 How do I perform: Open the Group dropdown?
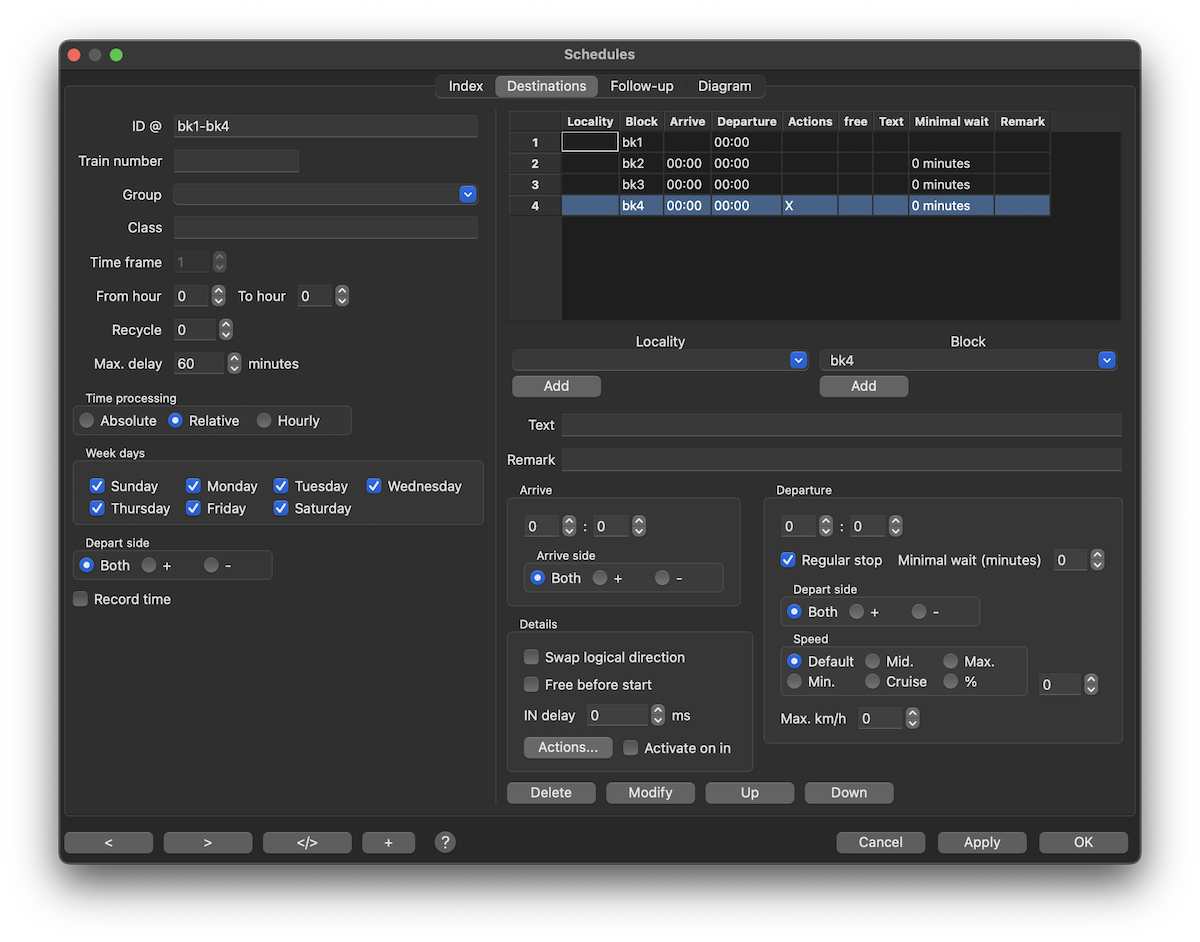click(467, 195)
